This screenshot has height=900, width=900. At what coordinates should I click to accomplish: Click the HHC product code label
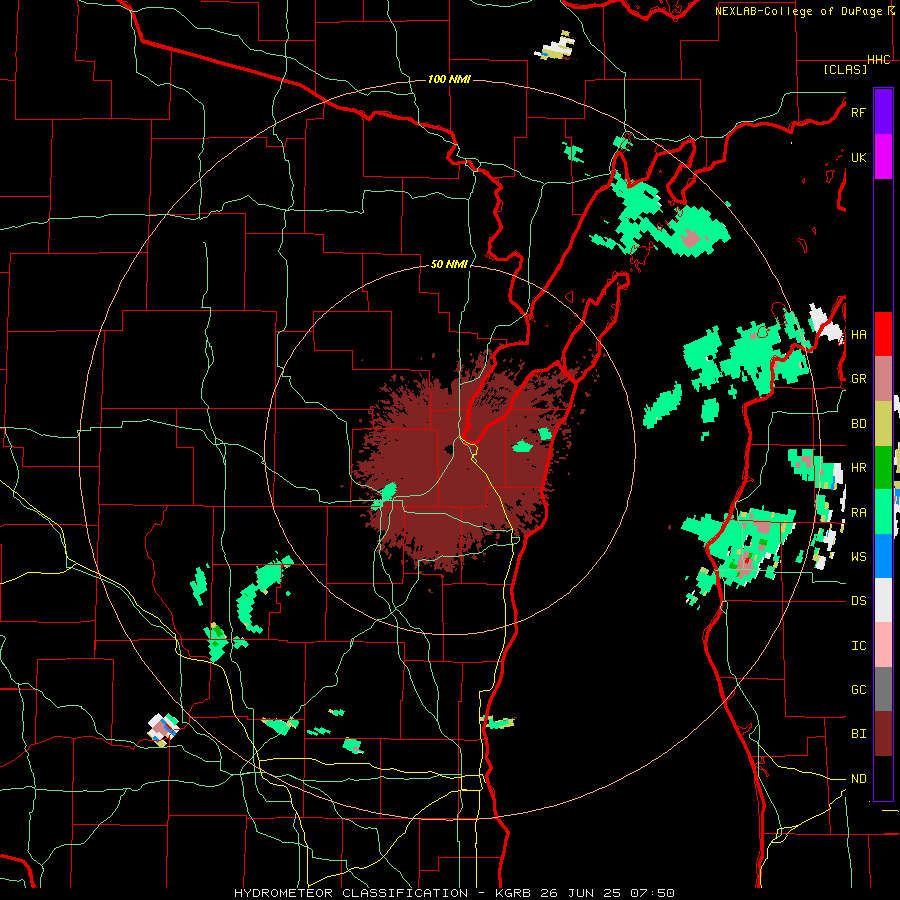click(878, 60)
